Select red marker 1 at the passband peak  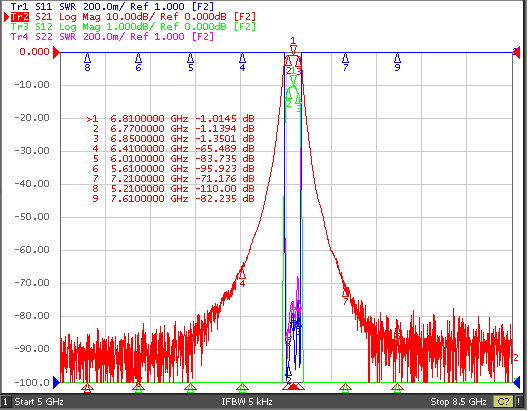click(293, 45)
